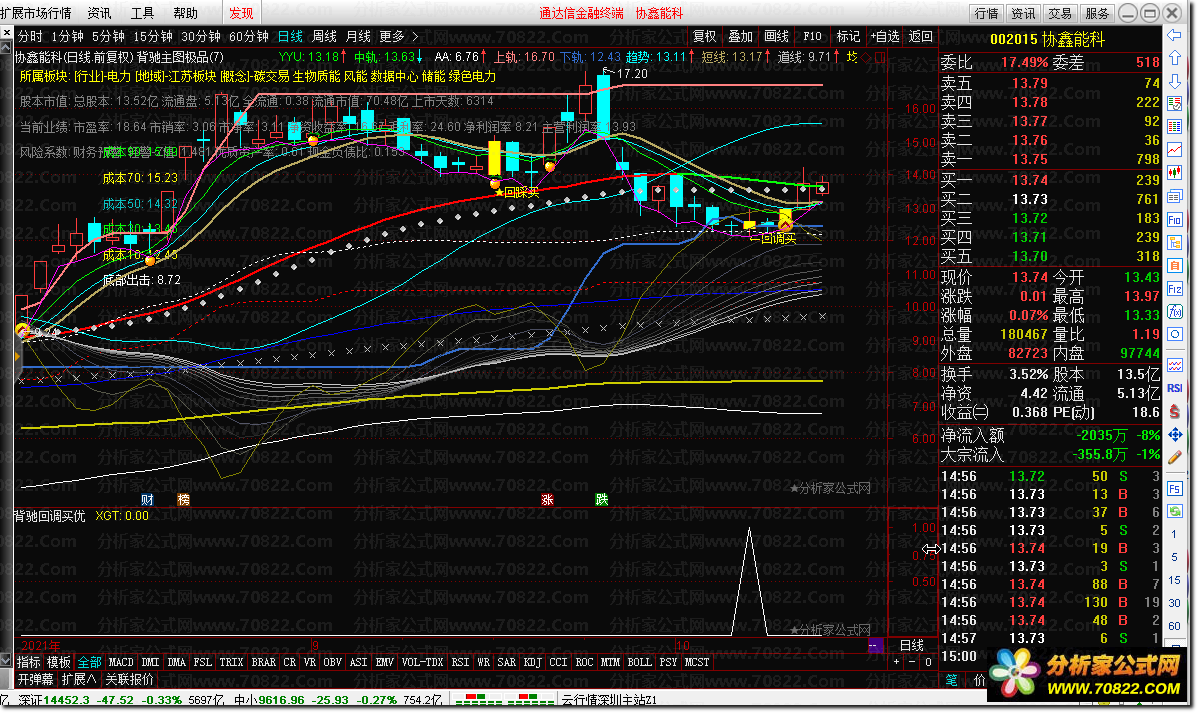Image resolution: width=1199 pixels, height=713 pixels.
Task: Switch to 15-minute period via sidebar 15
Action: 1175,580
